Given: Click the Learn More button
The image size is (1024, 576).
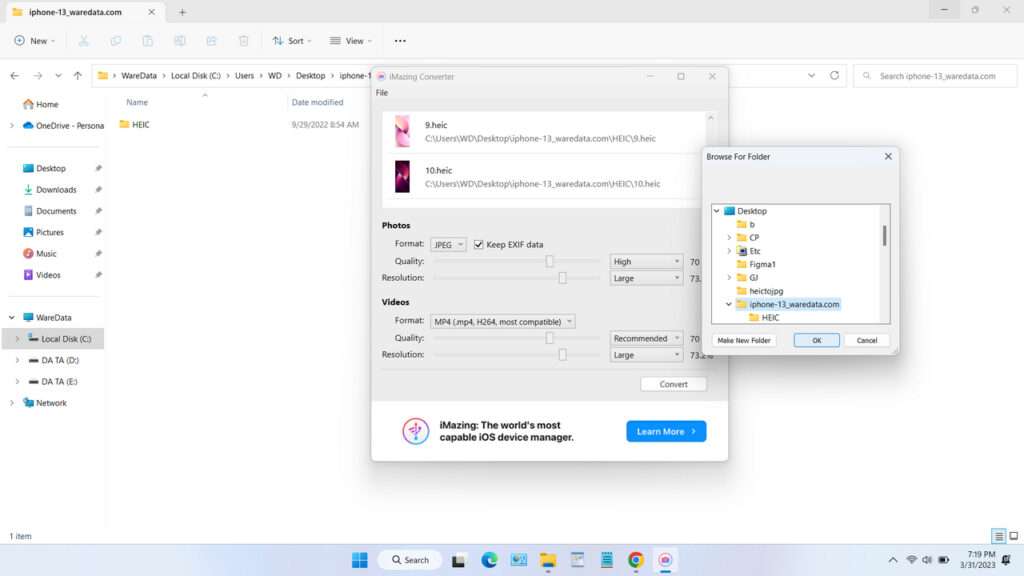Looking at the screenshot, I should click(666, 431).
